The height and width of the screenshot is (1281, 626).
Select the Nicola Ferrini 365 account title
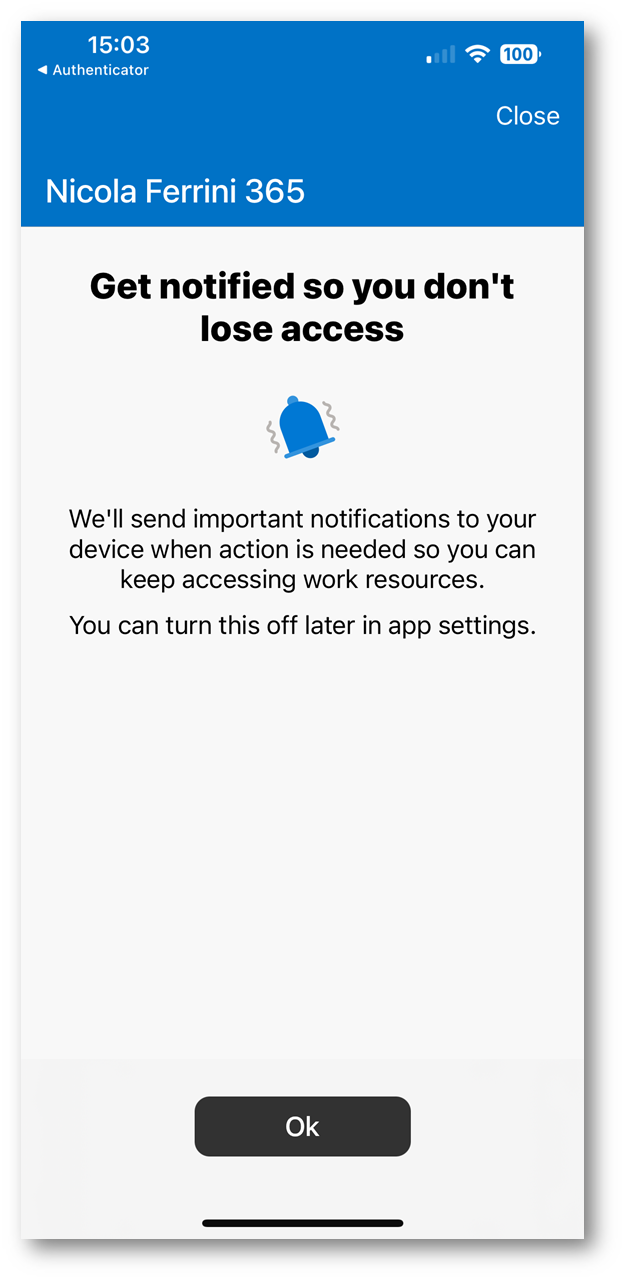tap(175, 190)
